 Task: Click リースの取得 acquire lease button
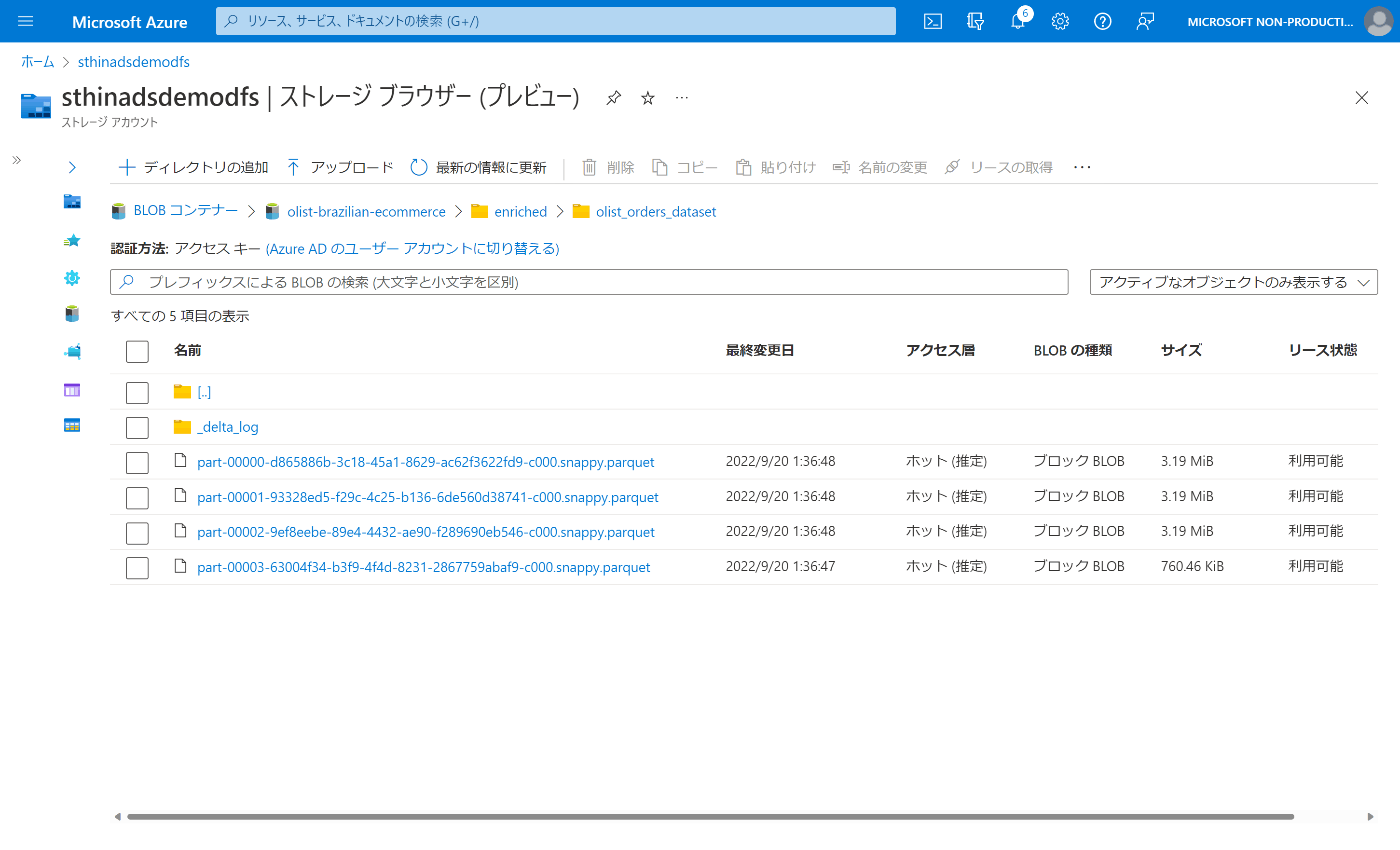pos(999,167)
